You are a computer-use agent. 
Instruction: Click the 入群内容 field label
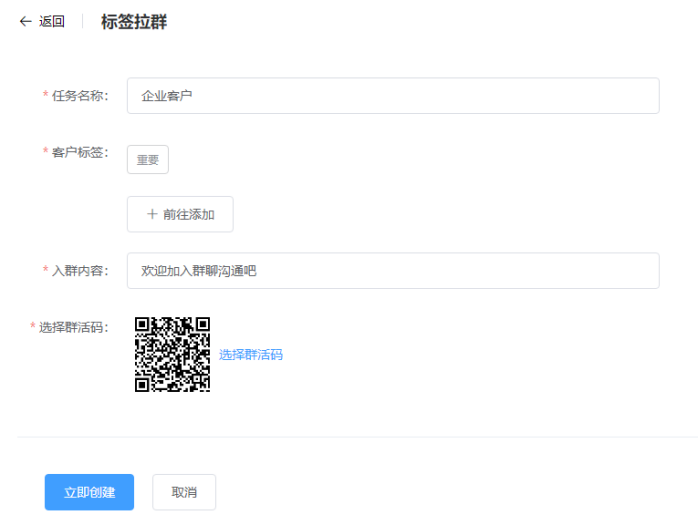pos(80,271)
